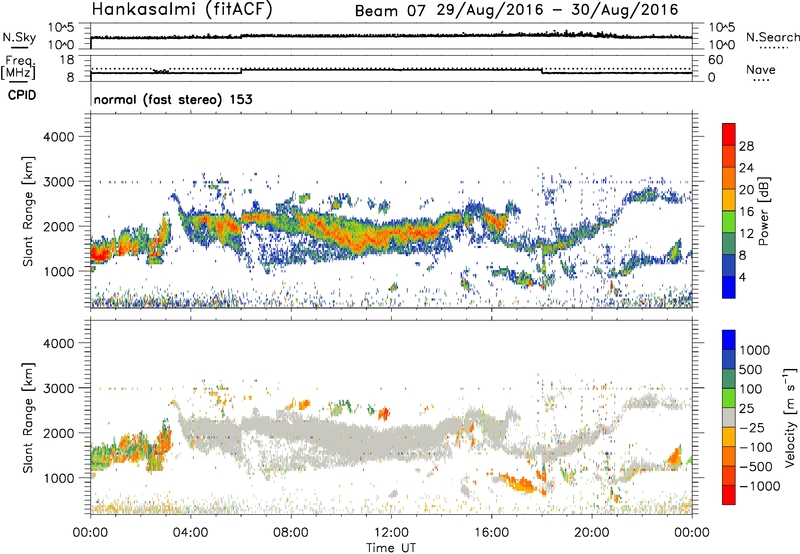Click the 500 label on velocity colorbar
Screen dimensions: 800x554
pos(753,370)
